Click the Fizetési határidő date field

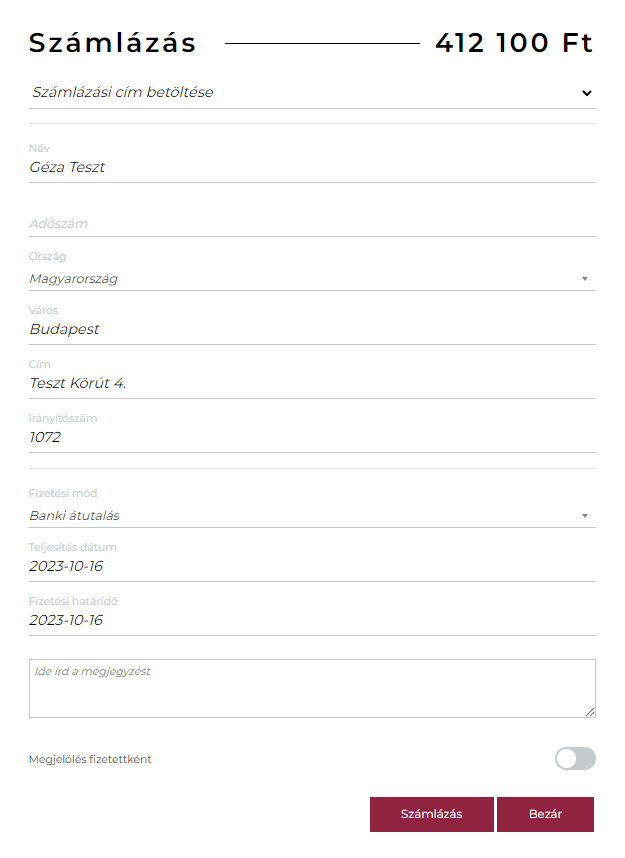(x=310, y=620)
